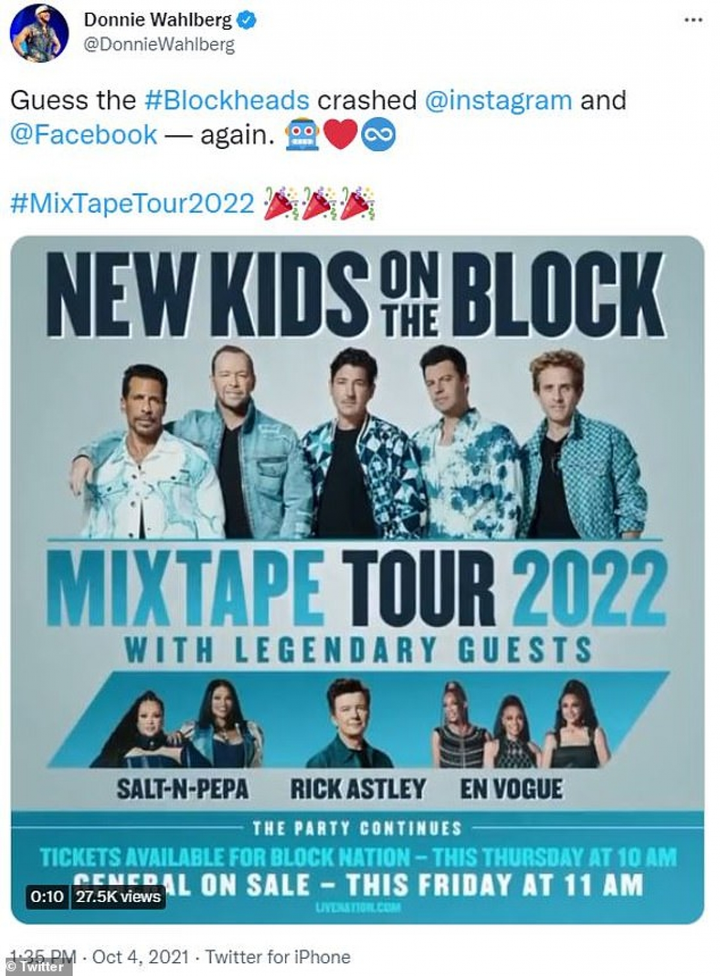Follow the @Facebook mention link
Viewport: 720px width, 976px height.
pos(85,135)
